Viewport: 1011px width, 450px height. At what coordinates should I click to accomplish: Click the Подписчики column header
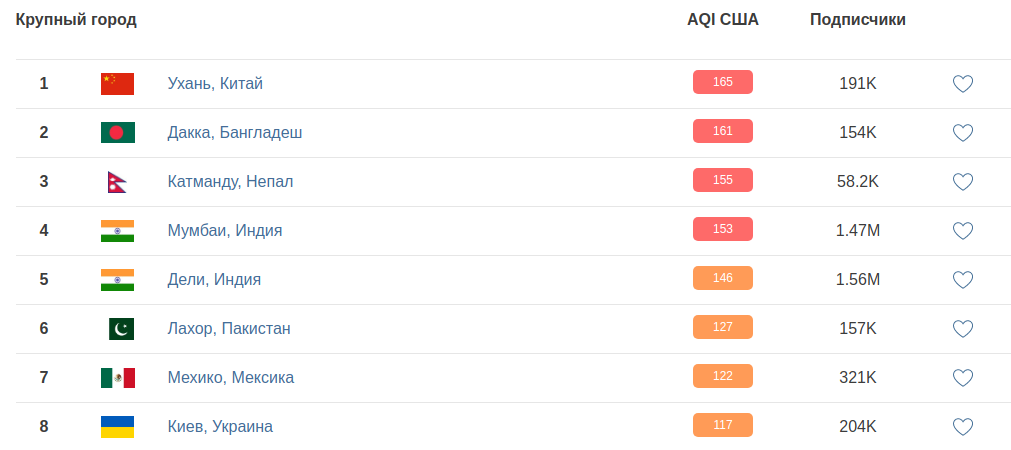click(x=857, y=20)
